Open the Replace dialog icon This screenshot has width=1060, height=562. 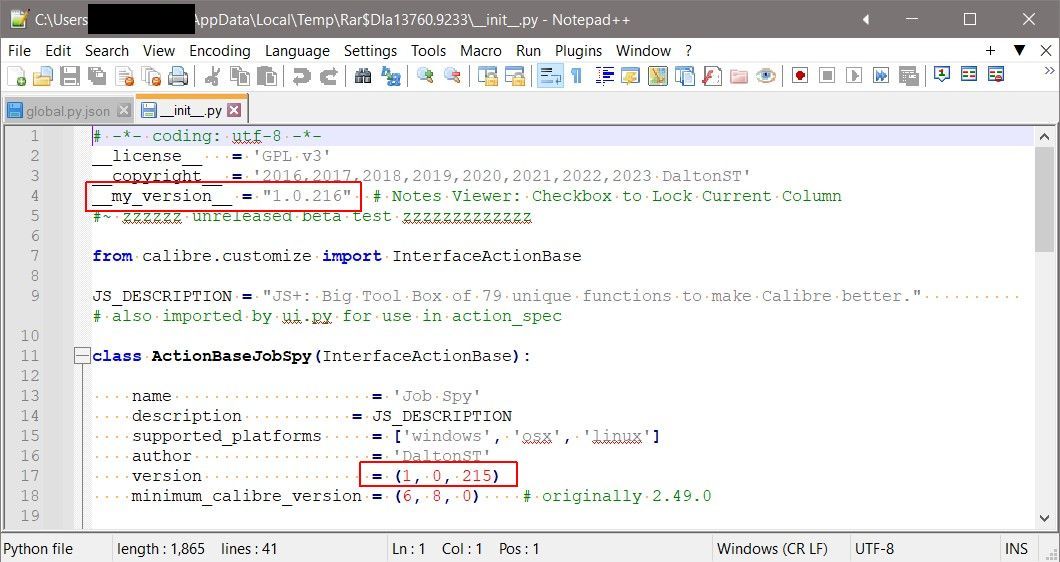(390, 76)
